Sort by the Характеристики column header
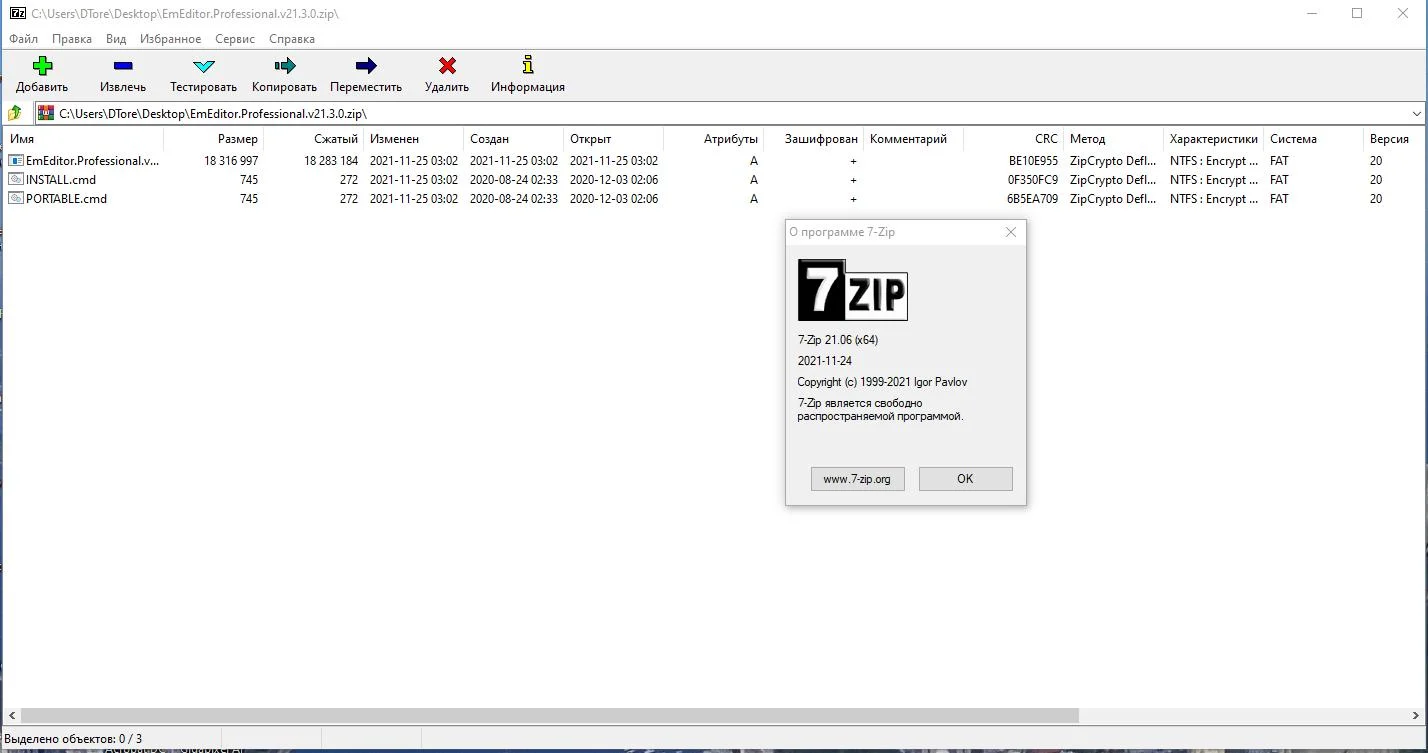The height and width of the screenshot is (753, 1428). tap(1214, 139)
